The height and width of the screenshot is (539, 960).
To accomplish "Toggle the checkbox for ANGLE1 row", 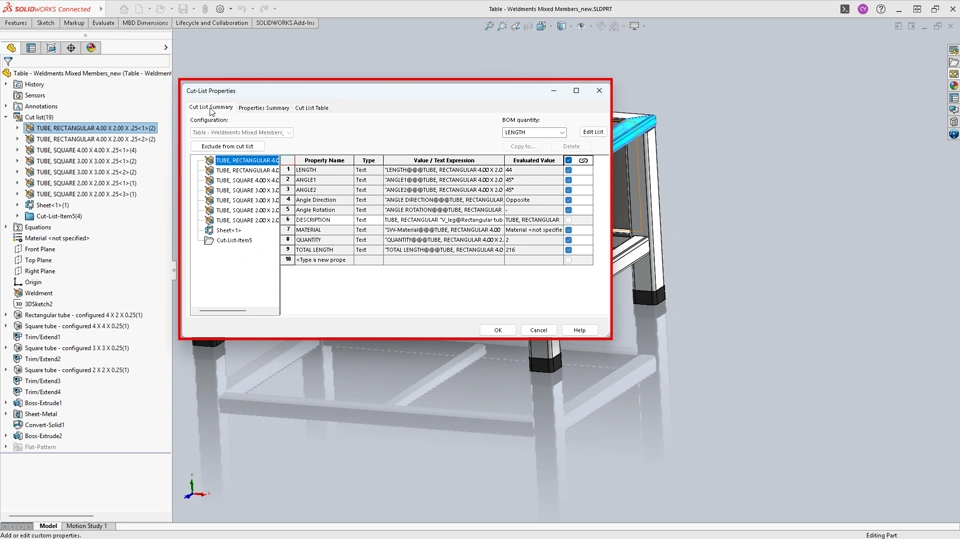I will (x=568, y=180).
